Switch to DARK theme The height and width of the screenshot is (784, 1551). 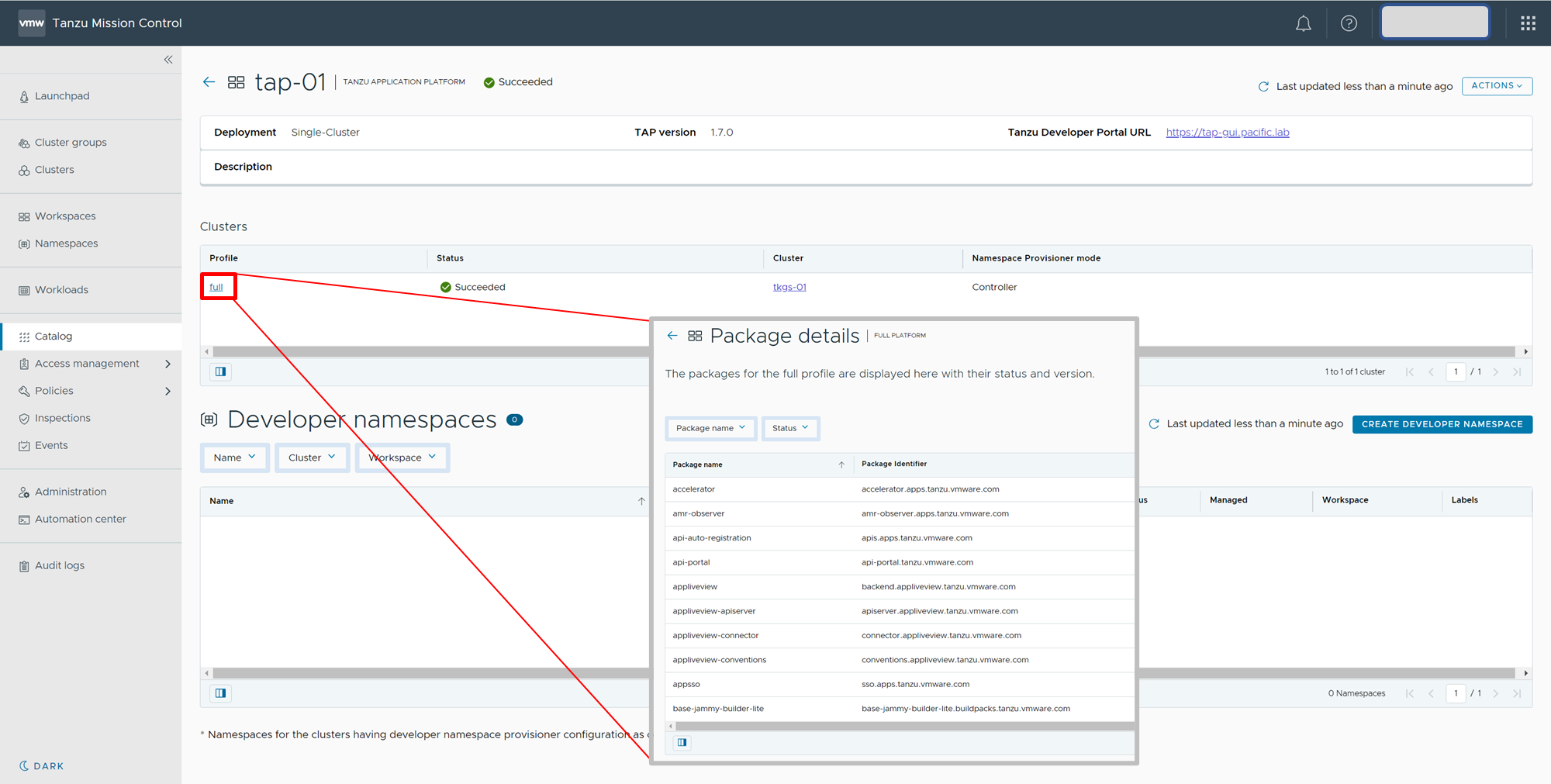(42, 766)
